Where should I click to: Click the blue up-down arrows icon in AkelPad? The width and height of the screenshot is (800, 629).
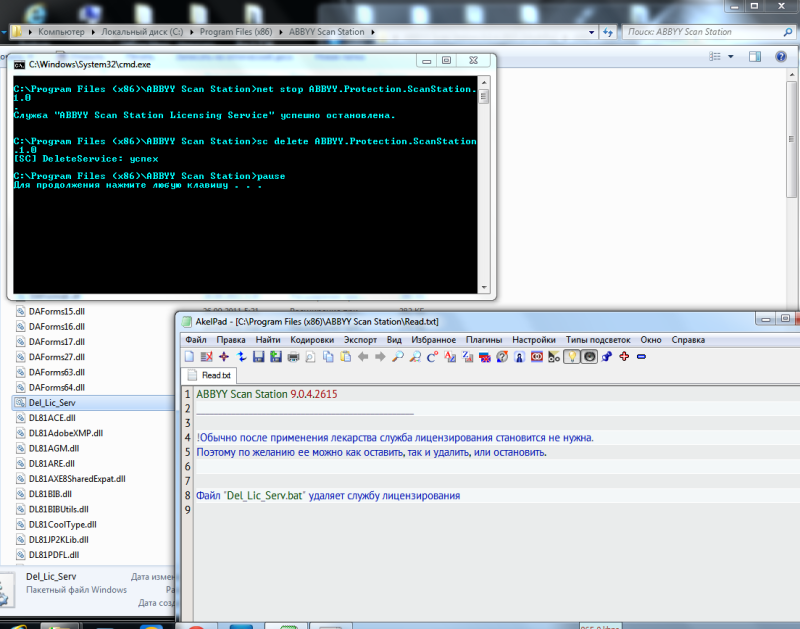tap(241, 357)
